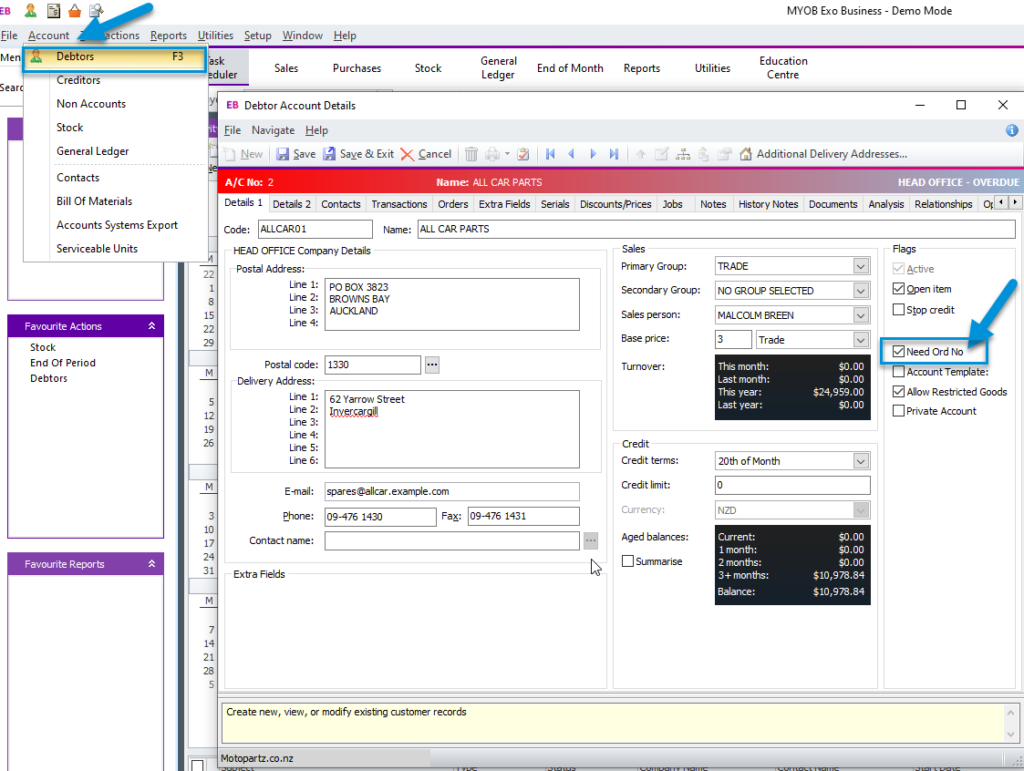This screenshot has width=1024, height=771.
Task: Click the document search magnifier icon in the quick-access bar
Action: [x=96, y=10]
